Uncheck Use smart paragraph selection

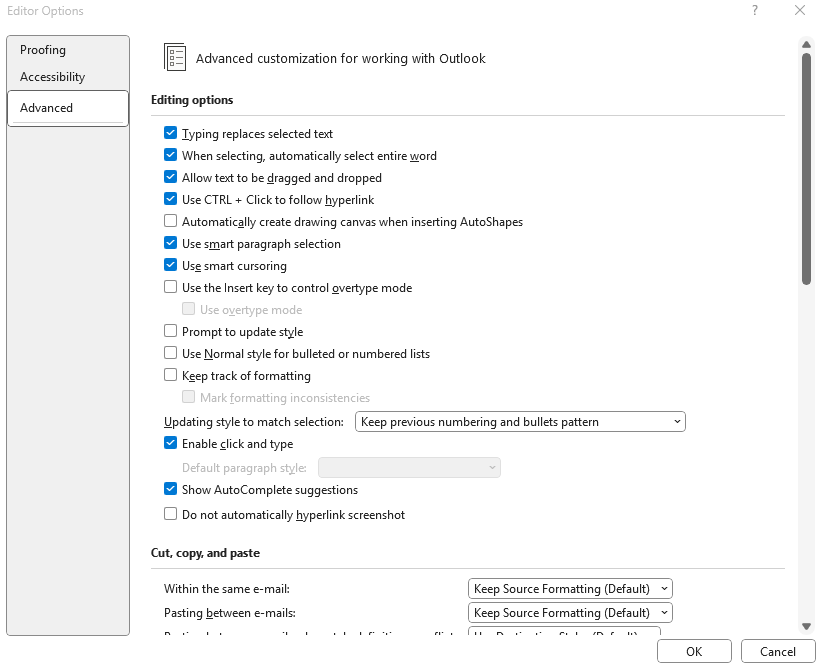pyautogui.click(x=170, y=243)
